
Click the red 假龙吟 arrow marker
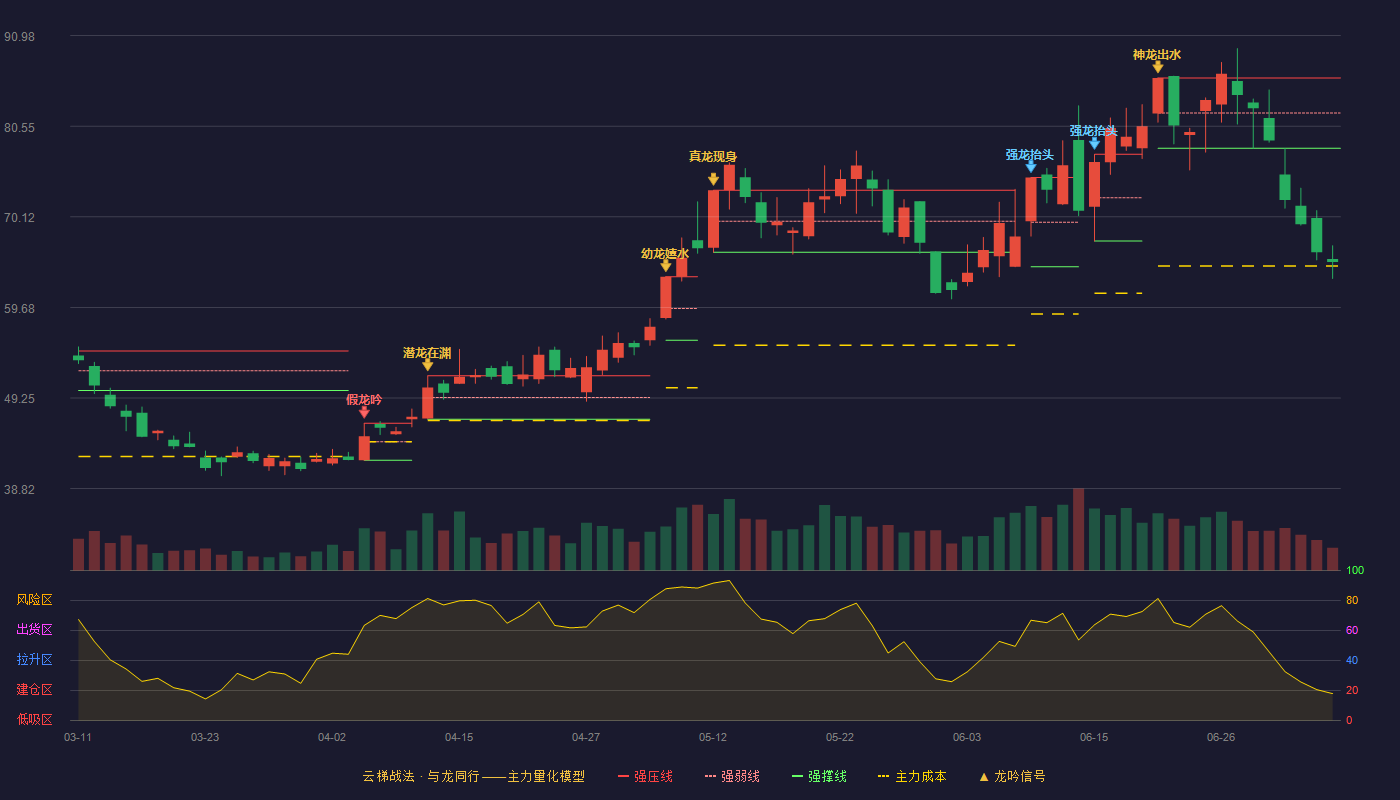364,412
